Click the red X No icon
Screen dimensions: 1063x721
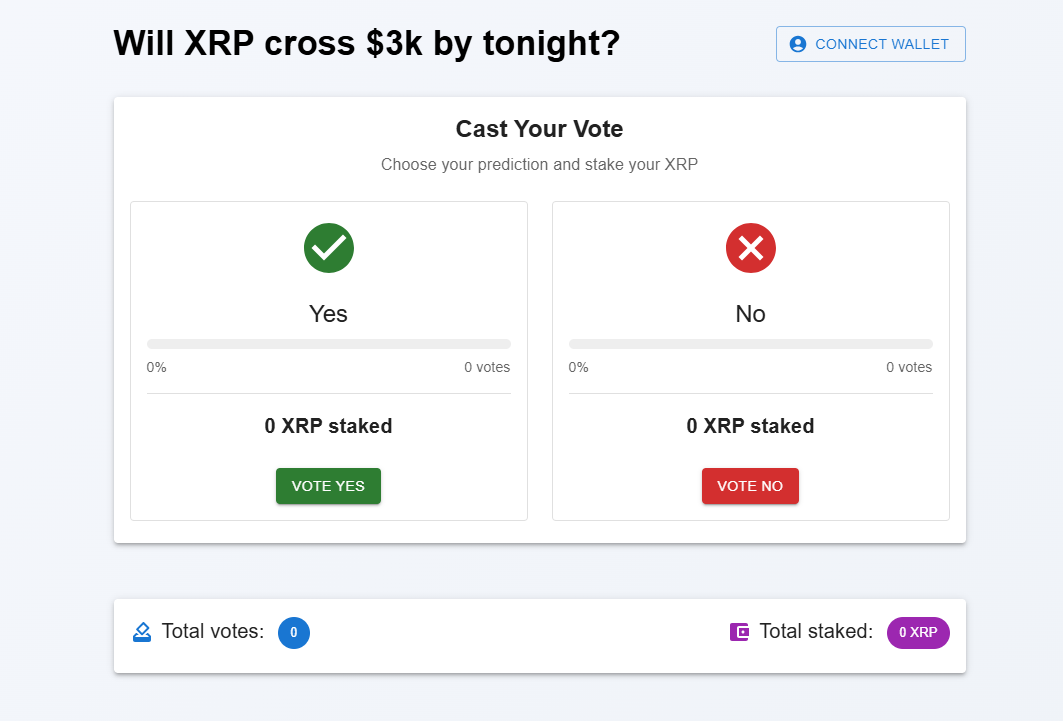point(750,248)
